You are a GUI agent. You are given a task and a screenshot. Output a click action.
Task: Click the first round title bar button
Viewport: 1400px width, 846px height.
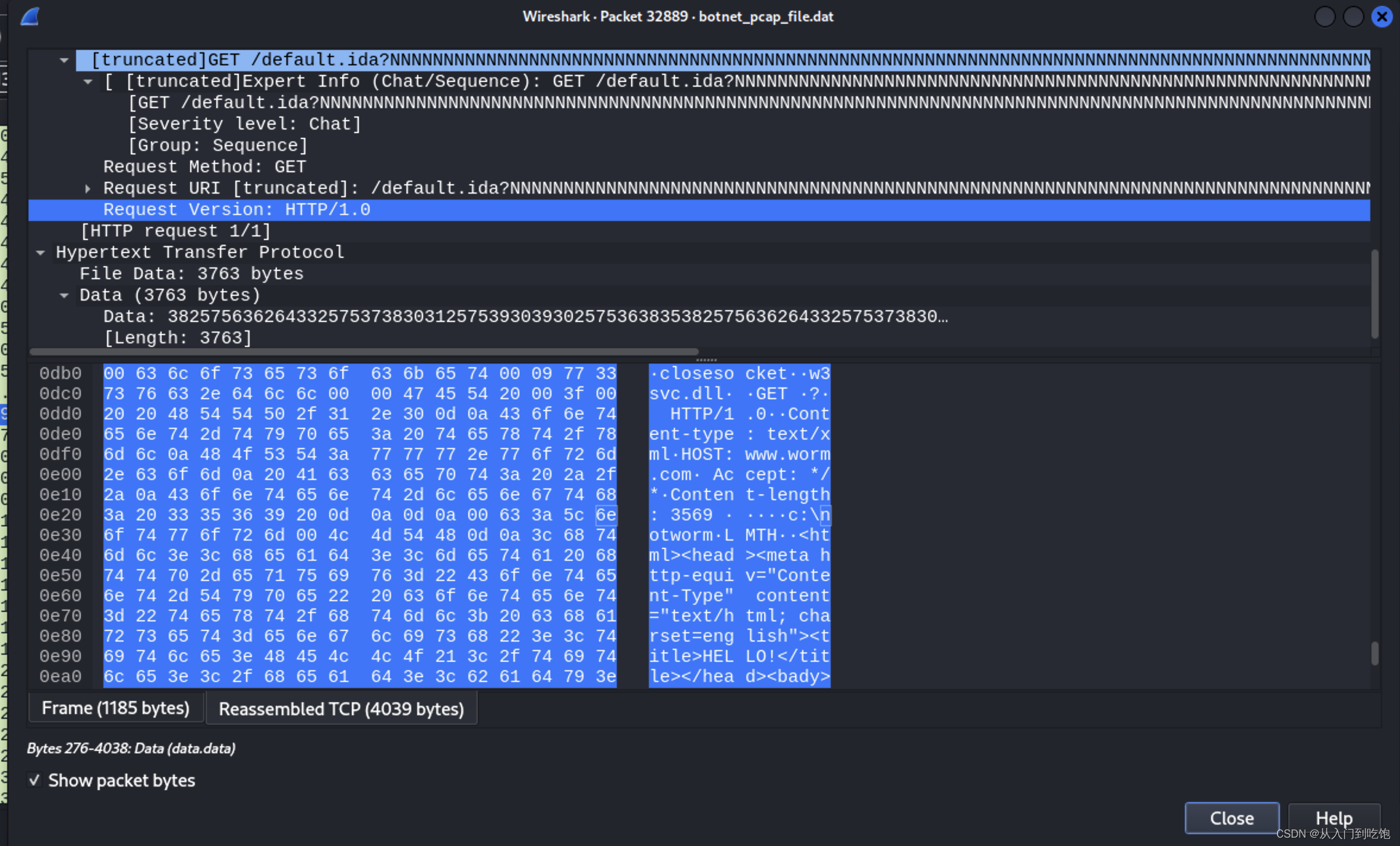point(1325,17)
